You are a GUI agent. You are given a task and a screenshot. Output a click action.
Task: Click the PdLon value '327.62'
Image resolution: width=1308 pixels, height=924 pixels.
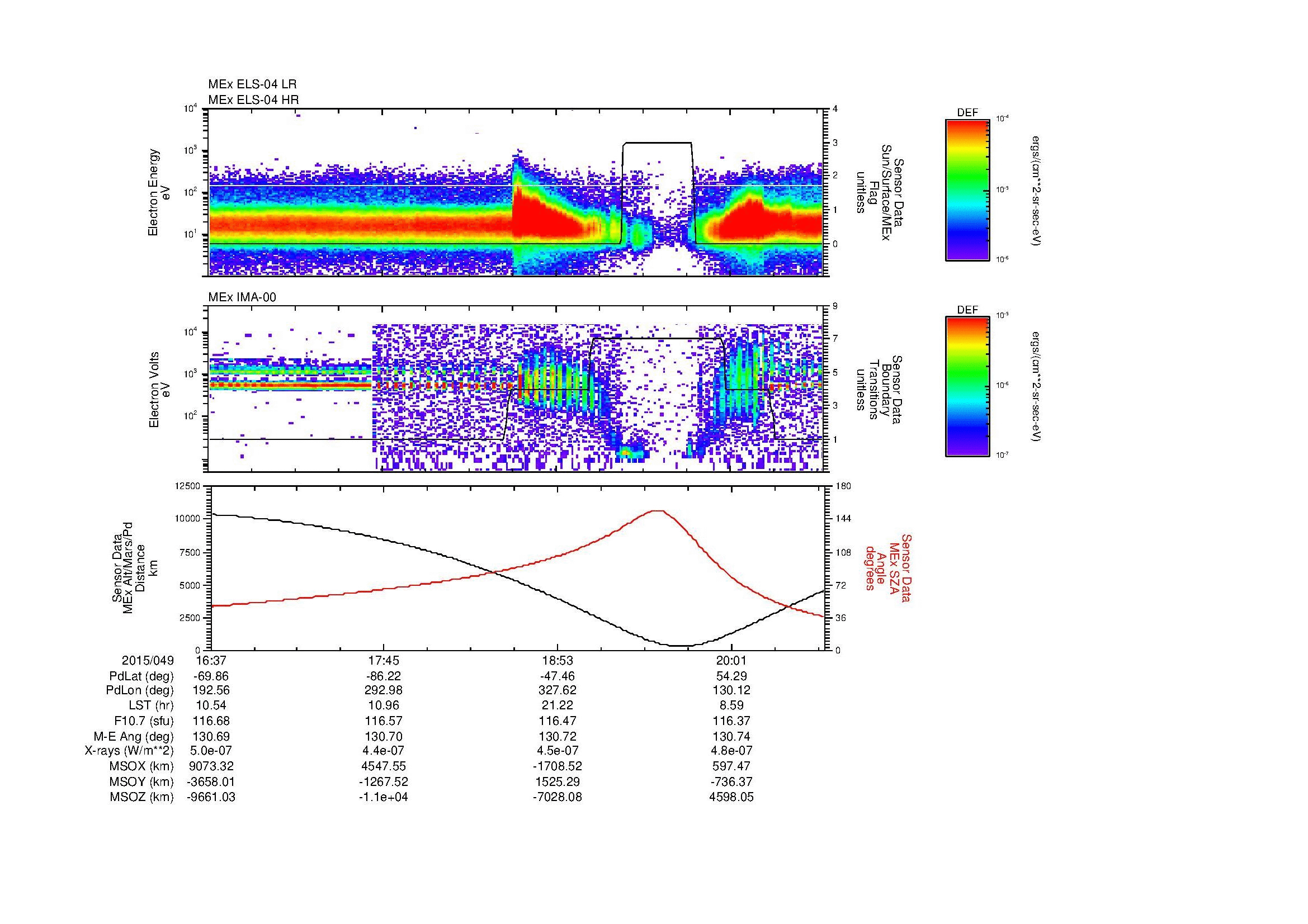click(x=557, y=690)
